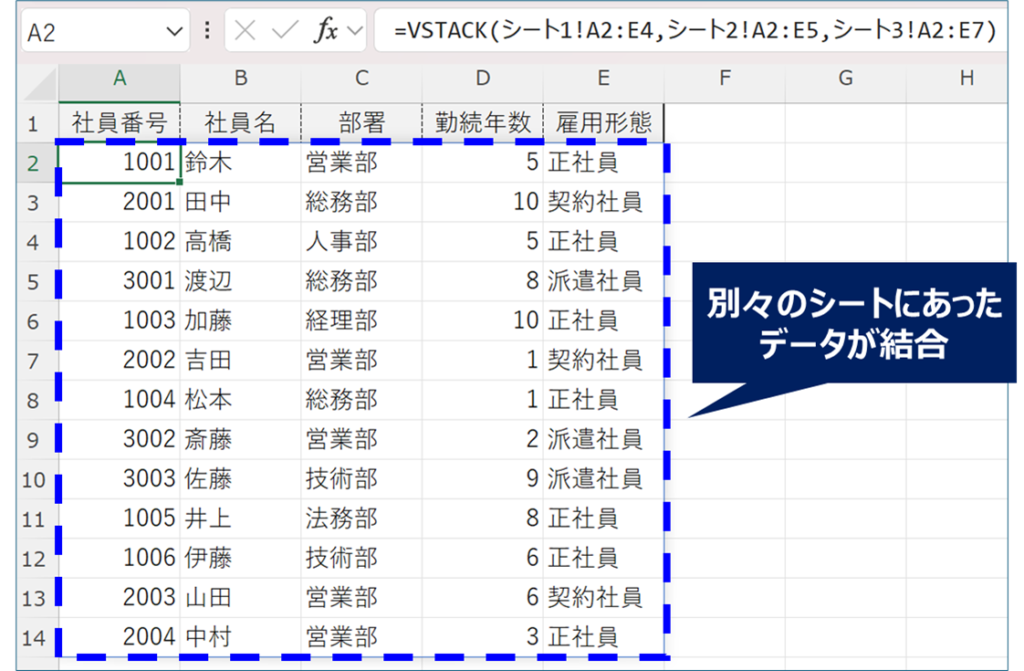Select column header A
The height and width of the screenshot is (671, 1024).
pyautogui.click(x=119, y=79)
